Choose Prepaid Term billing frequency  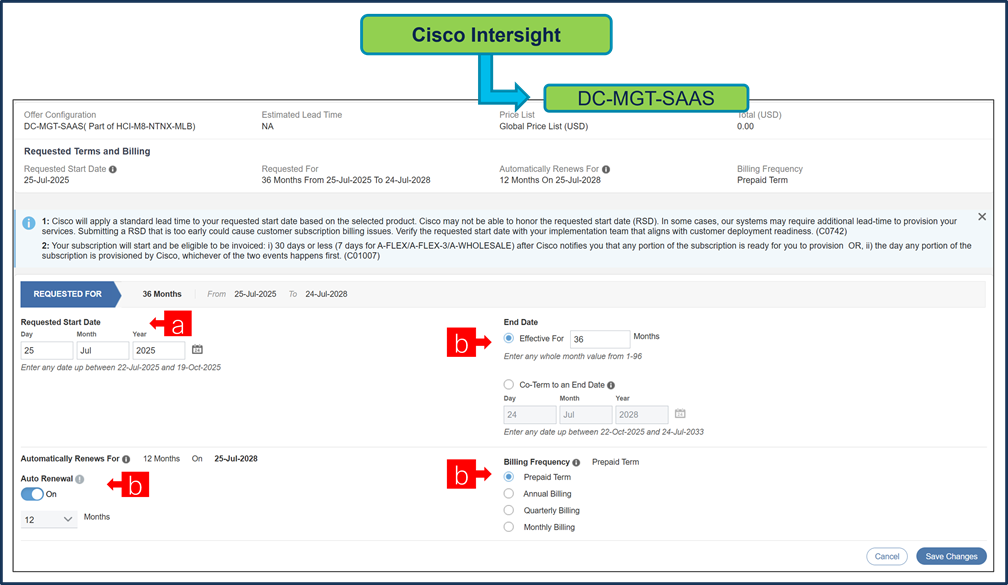point(509,477)
